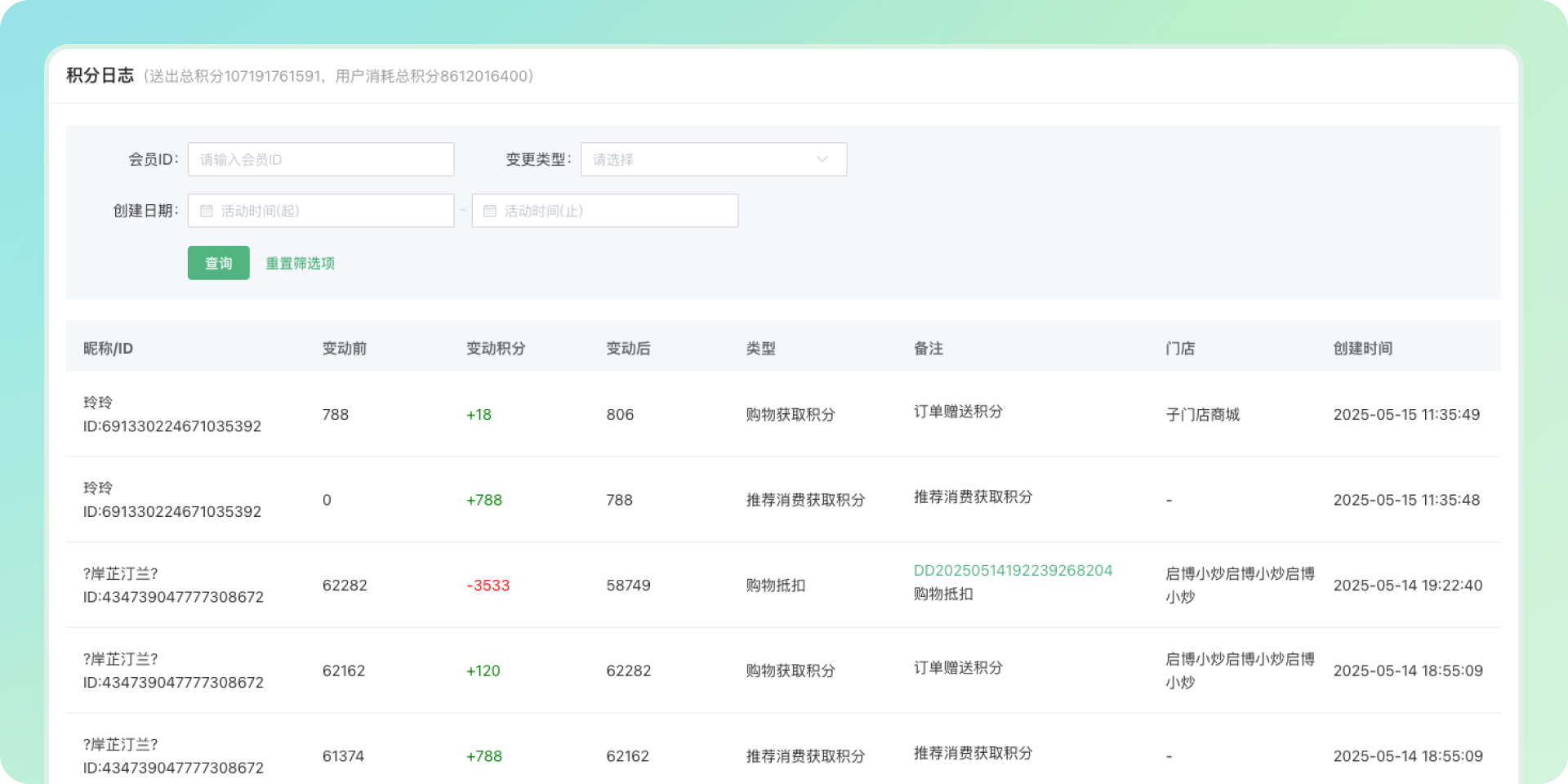Click the -3533 points change value

(x=488, y=586)
